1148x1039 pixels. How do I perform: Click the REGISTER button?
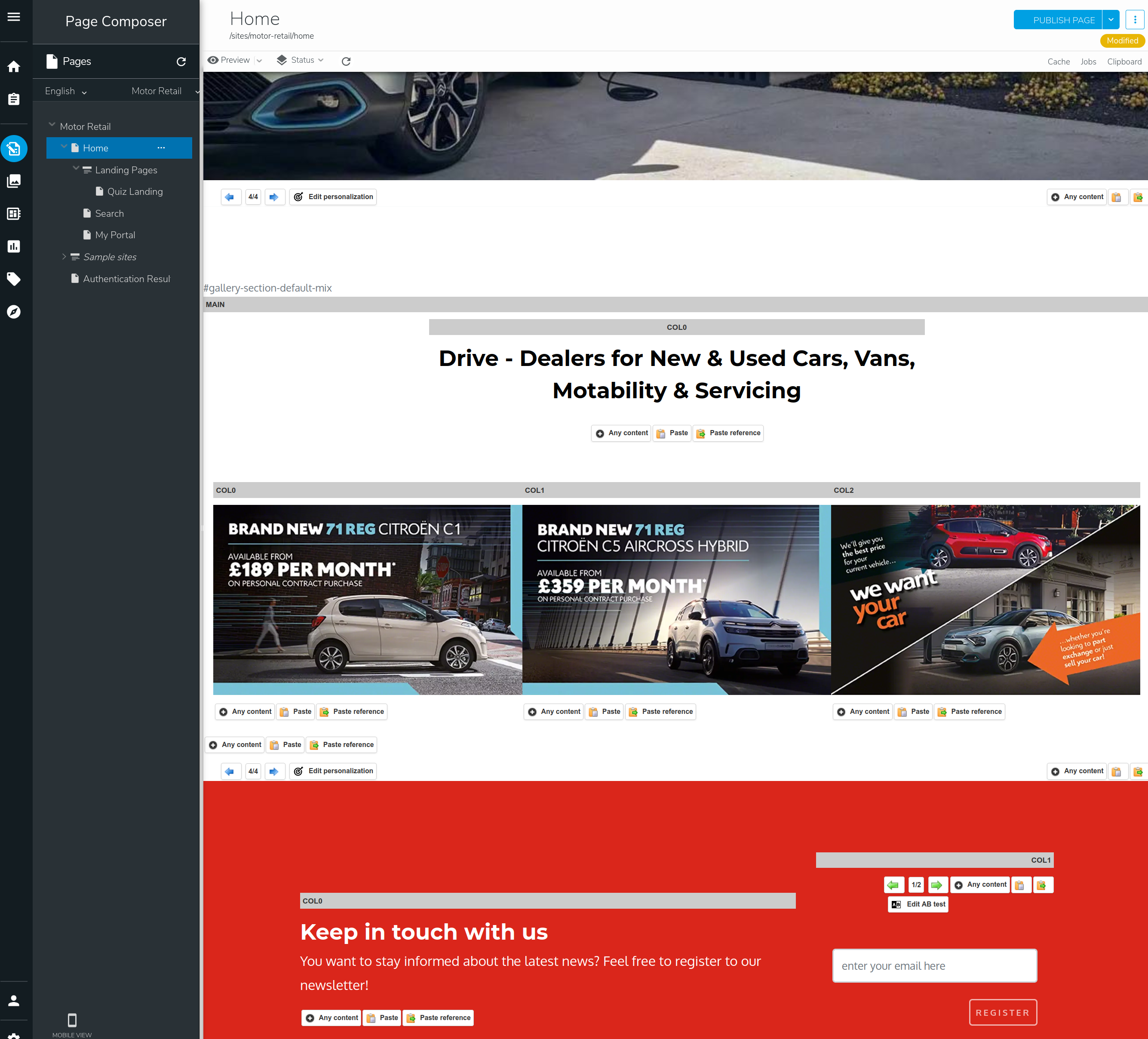[1002, 1012]
